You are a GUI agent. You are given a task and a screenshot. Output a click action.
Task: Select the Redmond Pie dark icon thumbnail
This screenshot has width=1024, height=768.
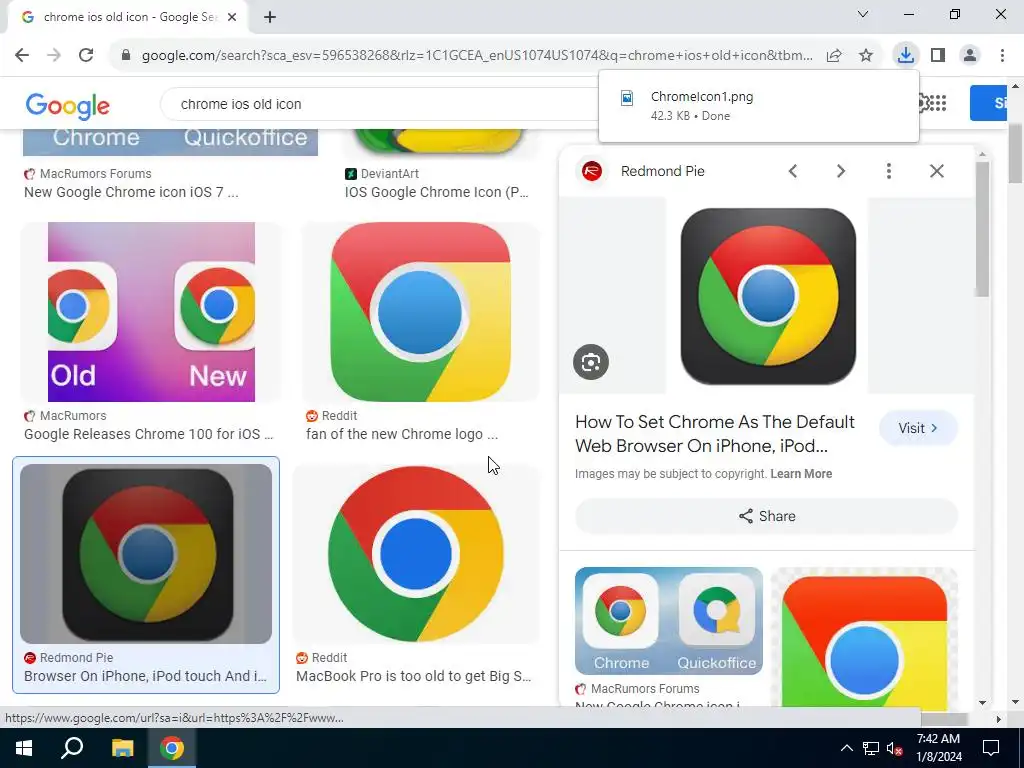click(146, 554)
